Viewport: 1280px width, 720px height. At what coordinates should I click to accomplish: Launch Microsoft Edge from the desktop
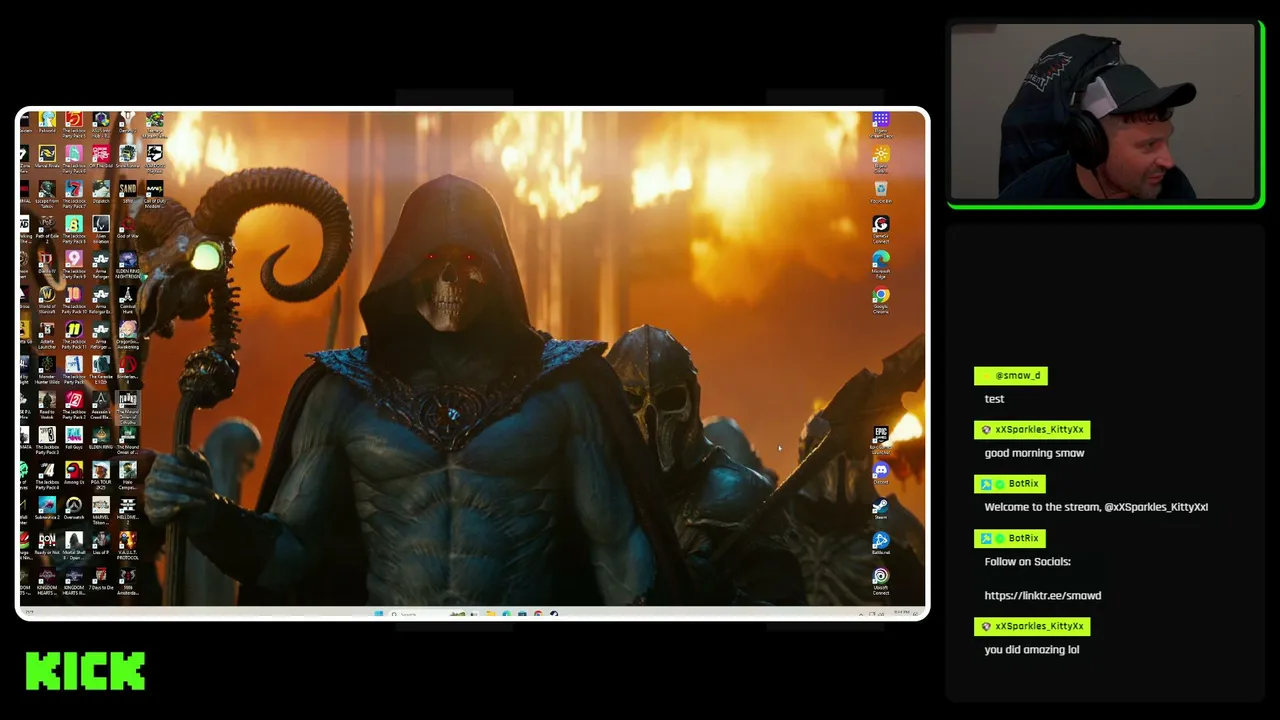(881, 262)
